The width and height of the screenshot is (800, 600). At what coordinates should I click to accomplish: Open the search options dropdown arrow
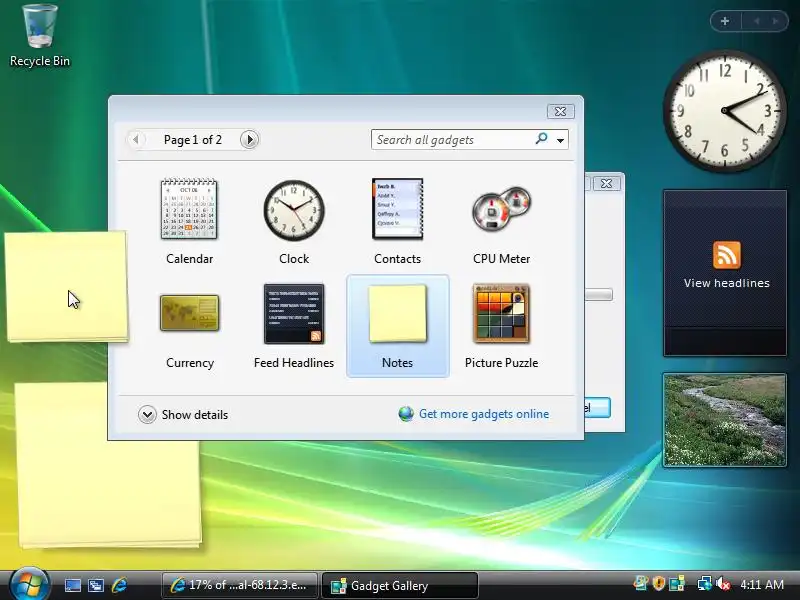(560, 140)
